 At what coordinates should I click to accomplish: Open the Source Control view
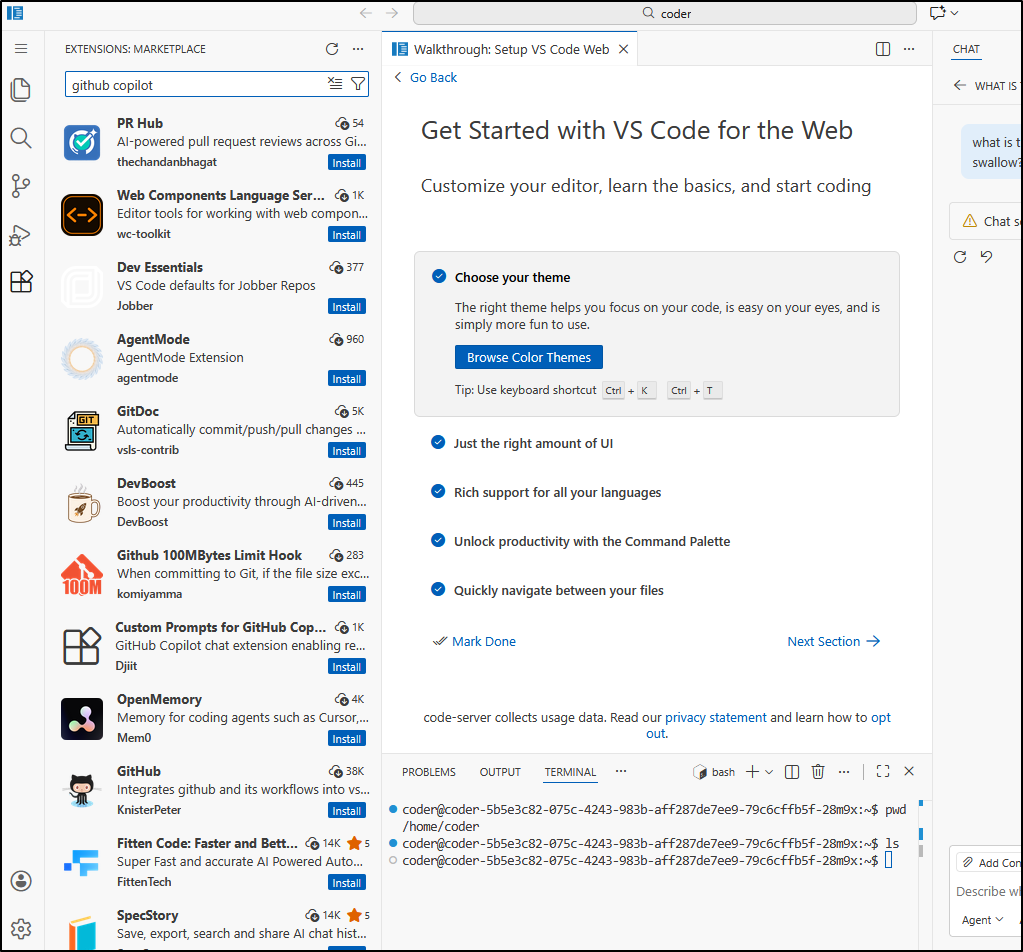pos(21,186)
